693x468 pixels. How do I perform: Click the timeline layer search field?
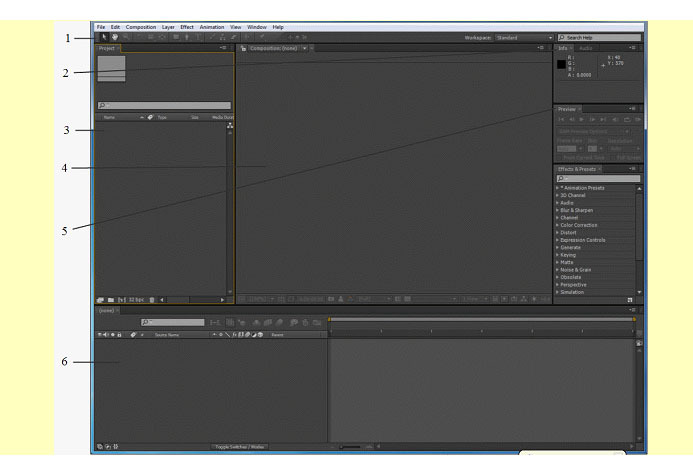[x=173, y=322]
